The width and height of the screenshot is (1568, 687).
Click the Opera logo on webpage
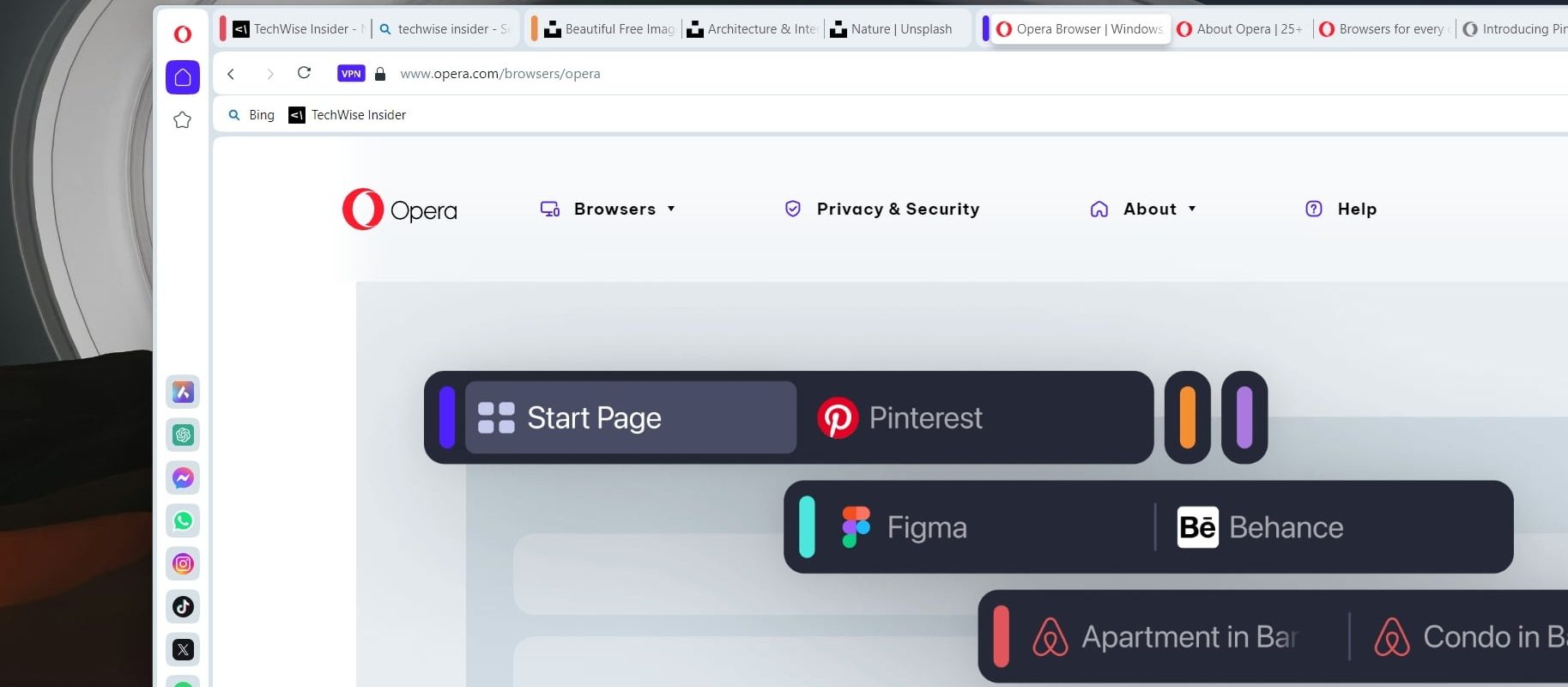point(399,209)
